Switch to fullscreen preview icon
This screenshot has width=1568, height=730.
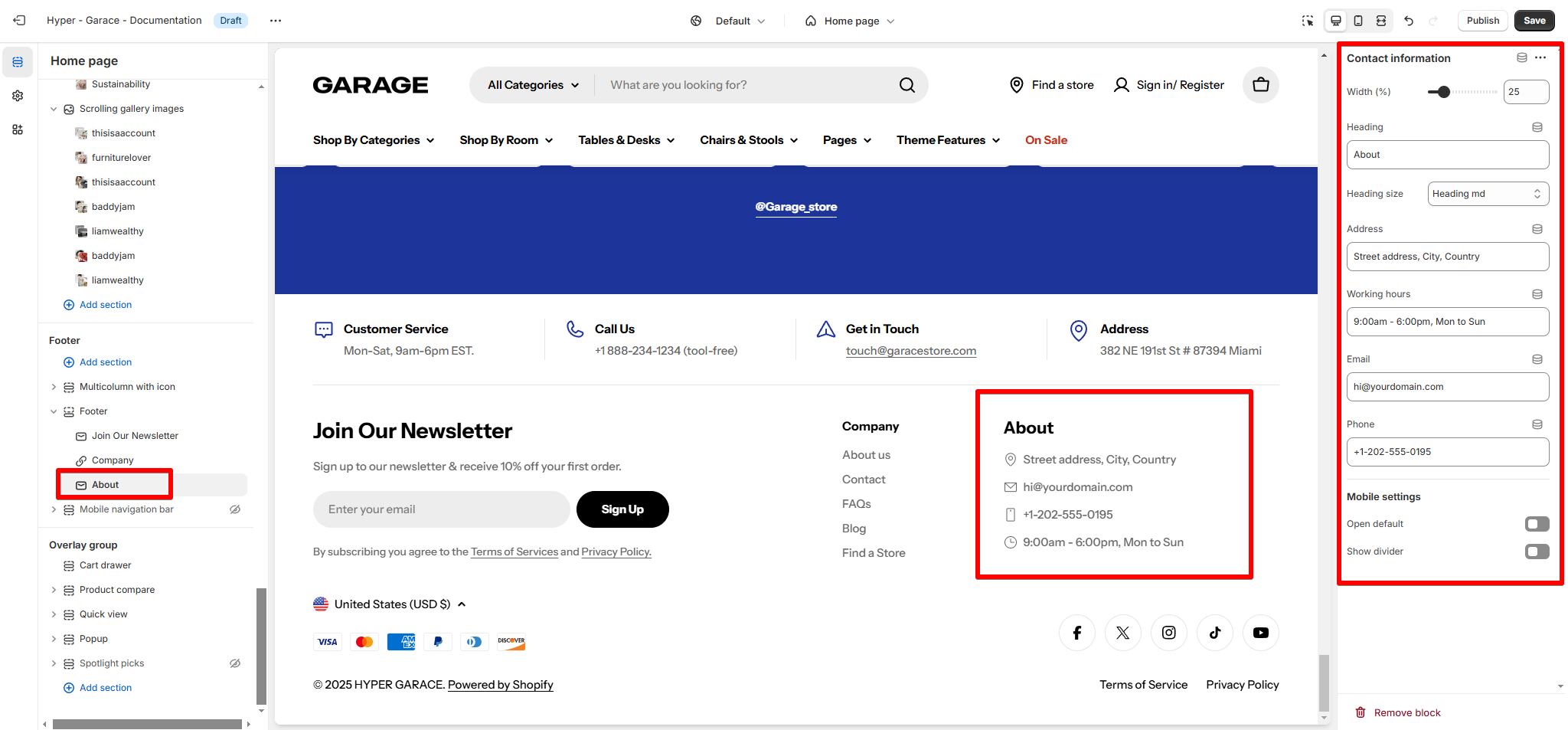tap(1381, 21)
